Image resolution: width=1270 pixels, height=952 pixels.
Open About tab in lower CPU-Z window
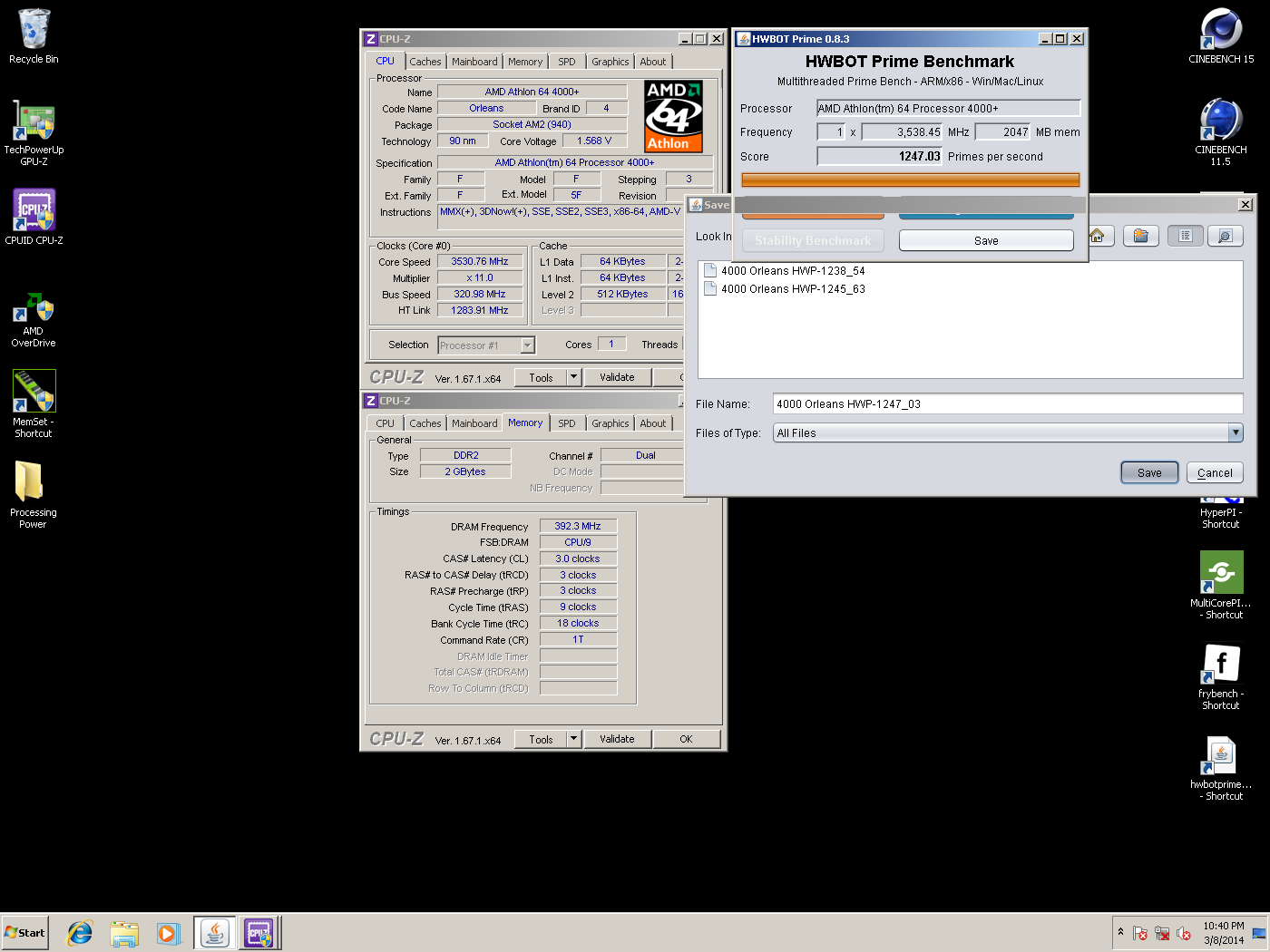(653, 423)
